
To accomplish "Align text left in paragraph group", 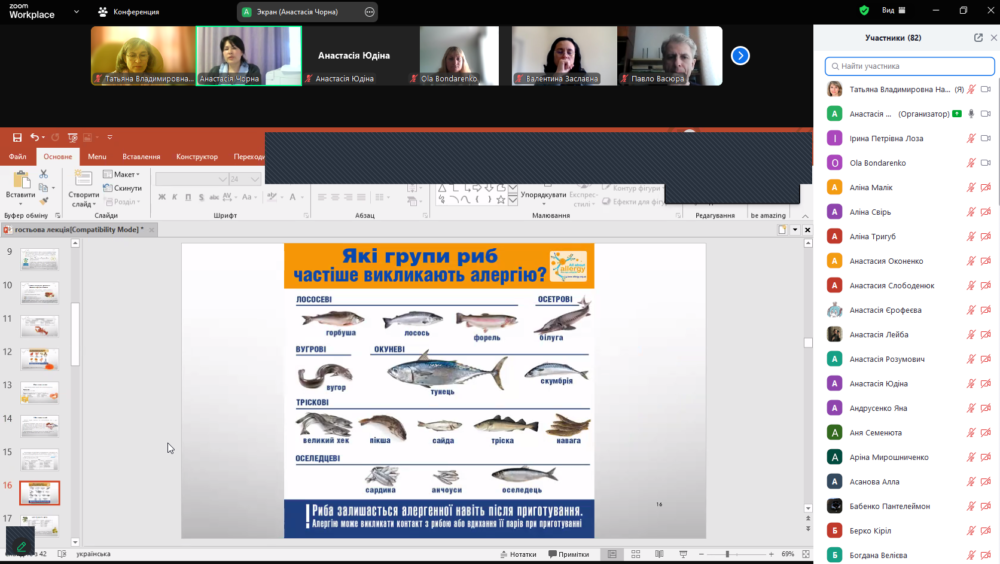I will (322, 197).
